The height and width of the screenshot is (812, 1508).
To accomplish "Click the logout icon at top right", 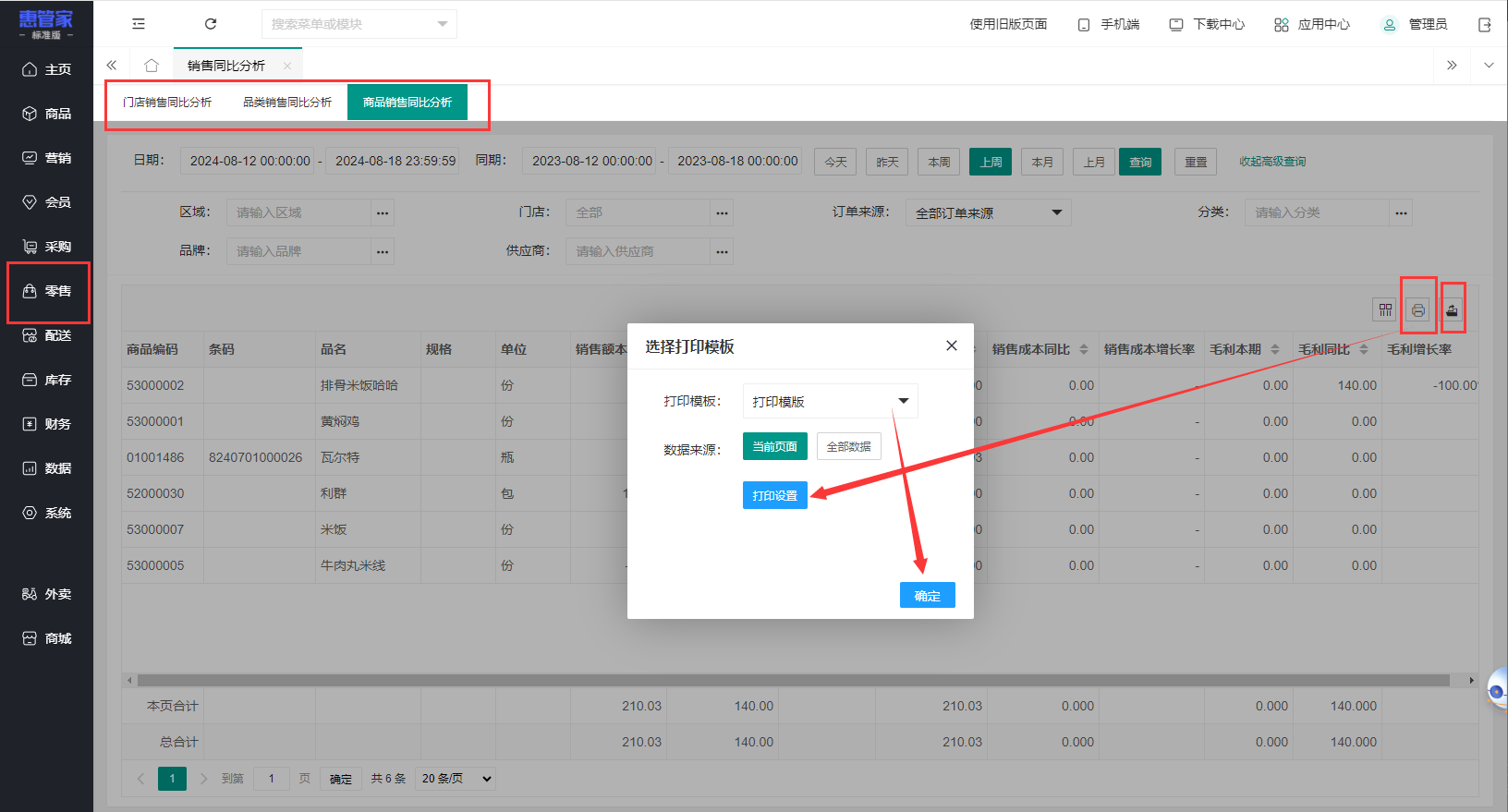I will point(1485,25).
